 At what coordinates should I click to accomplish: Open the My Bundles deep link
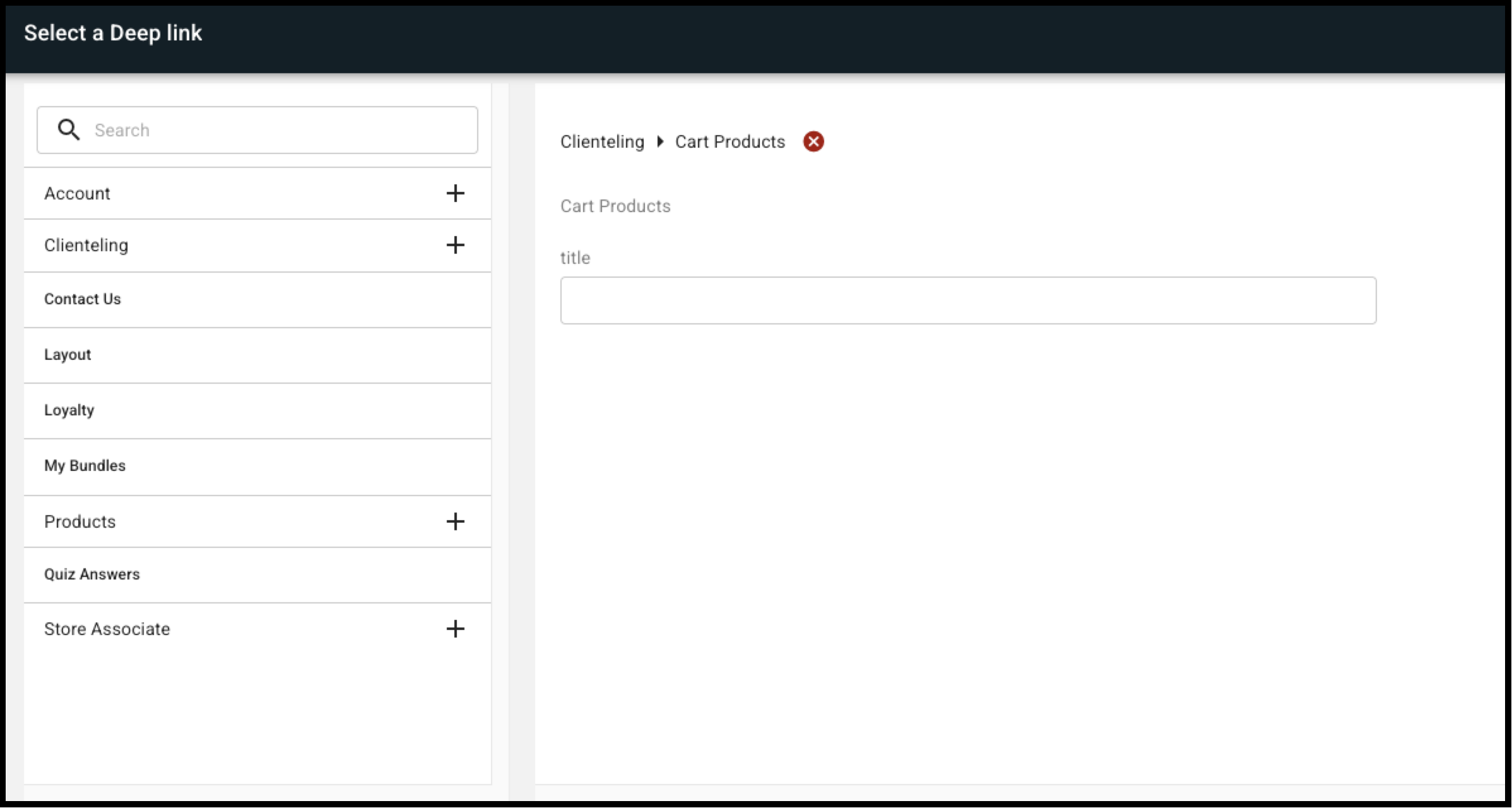(257, 466)
